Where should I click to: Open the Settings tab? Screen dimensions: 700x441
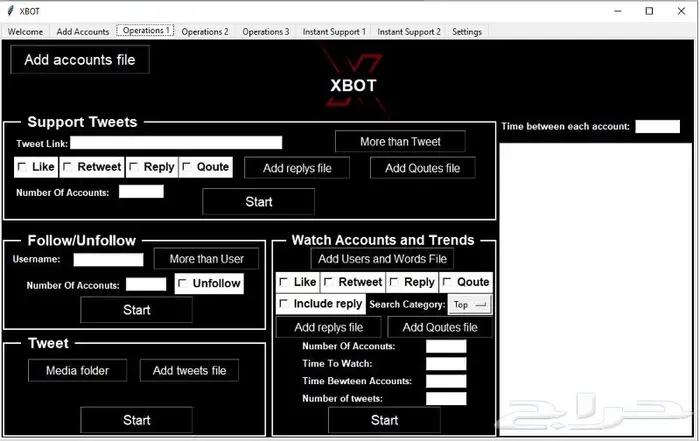coord(467,32)
